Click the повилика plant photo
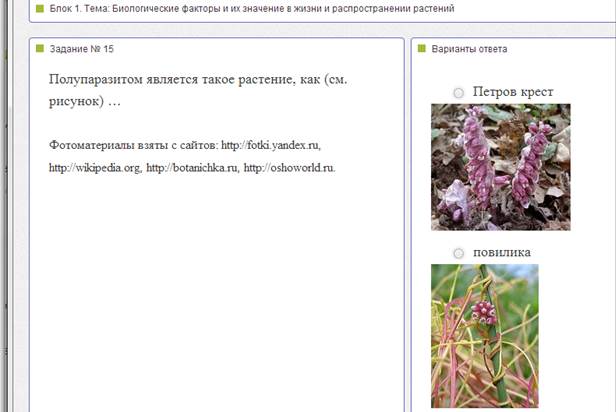 pos(484,336)
